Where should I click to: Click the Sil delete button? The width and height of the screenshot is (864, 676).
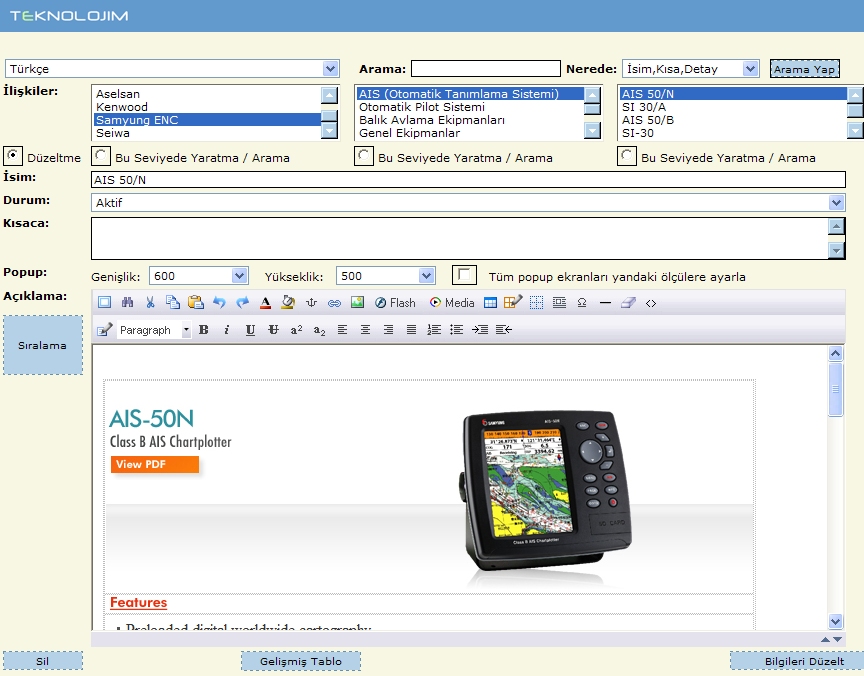(x=43, y=661)
